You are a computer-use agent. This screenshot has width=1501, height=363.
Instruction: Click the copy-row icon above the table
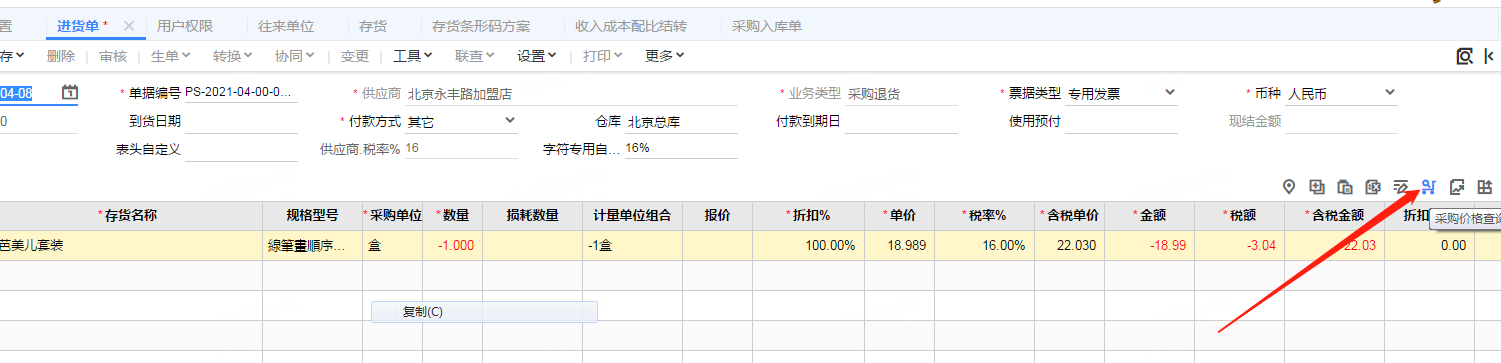1345,186
